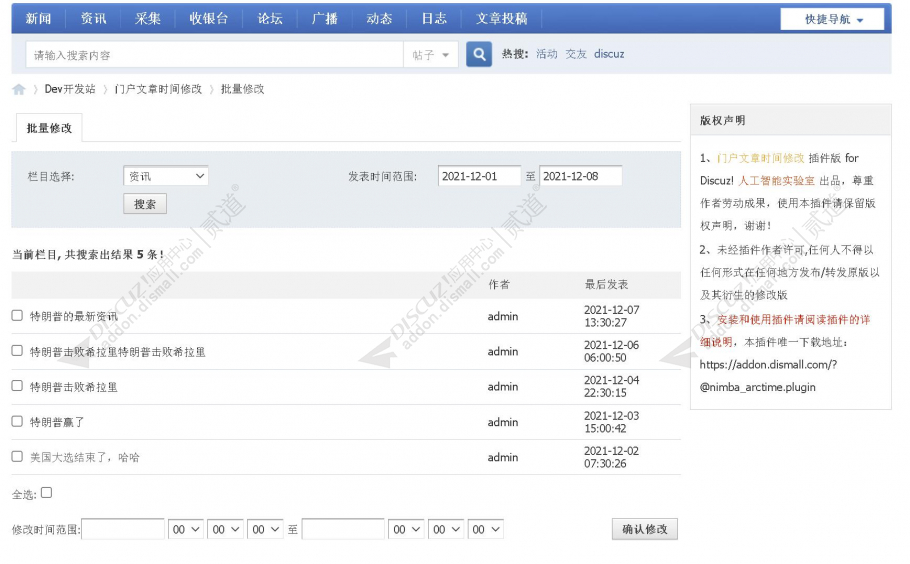910x564 pixels.
Task: Go to 采集 in the navigation bar
Action: tap(148, 19)
